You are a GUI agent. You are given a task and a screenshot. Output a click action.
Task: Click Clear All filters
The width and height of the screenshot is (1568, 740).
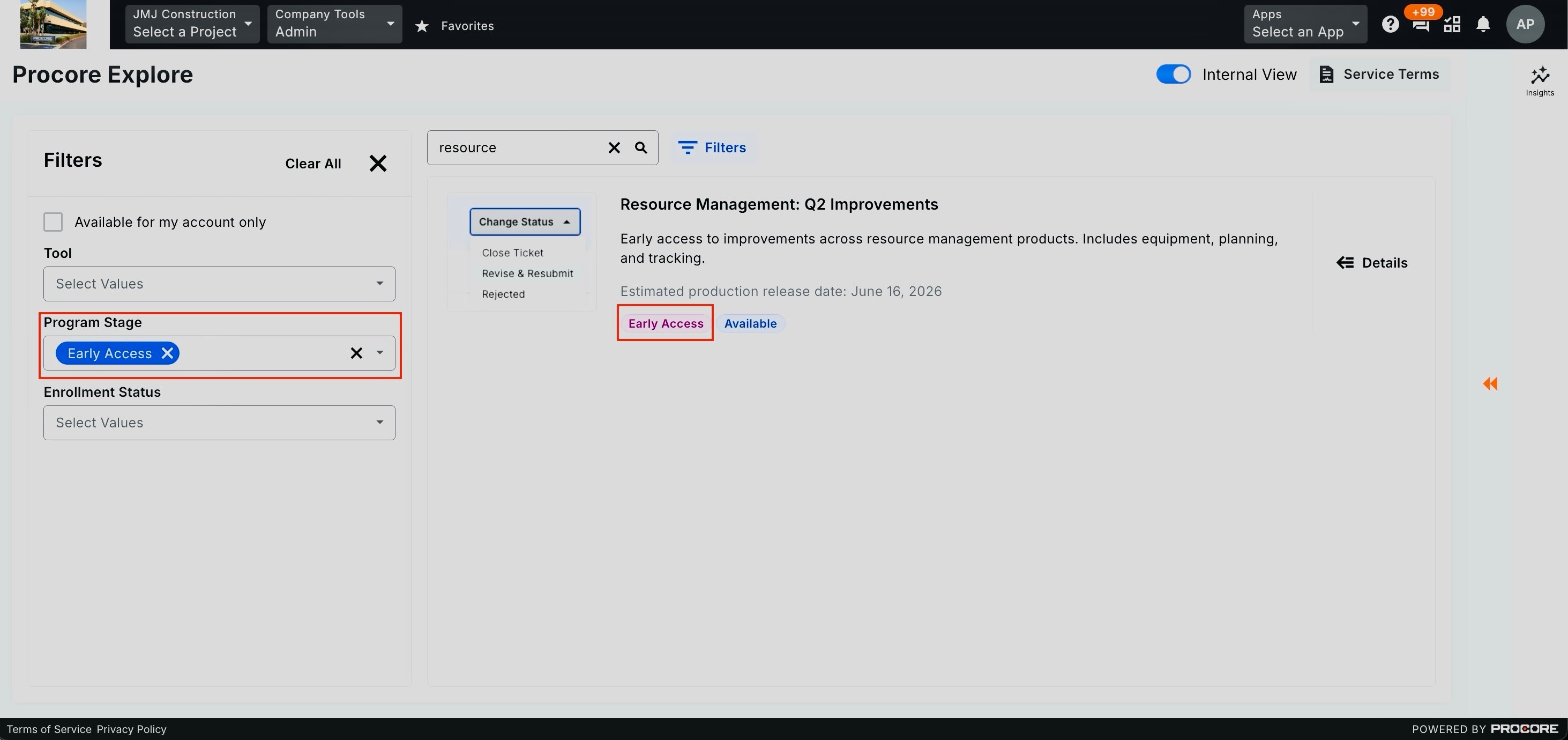[313, 163]
